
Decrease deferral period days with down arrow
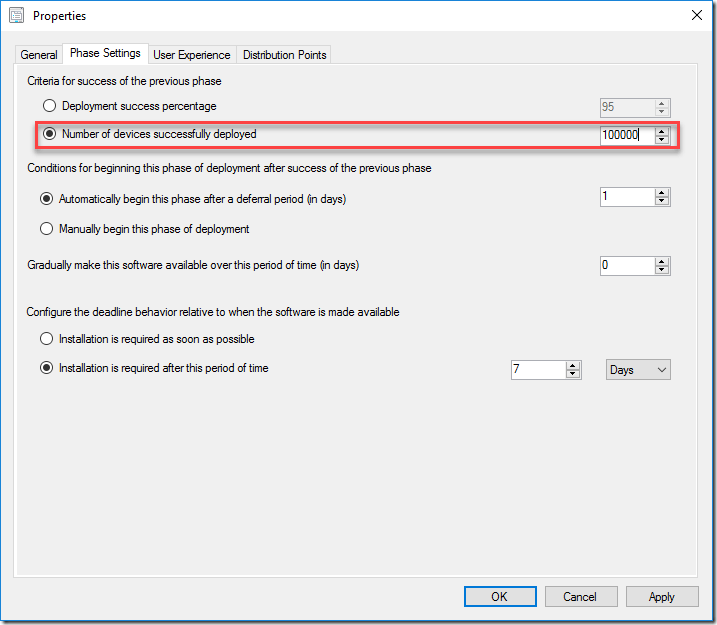(x=662, y=202)
